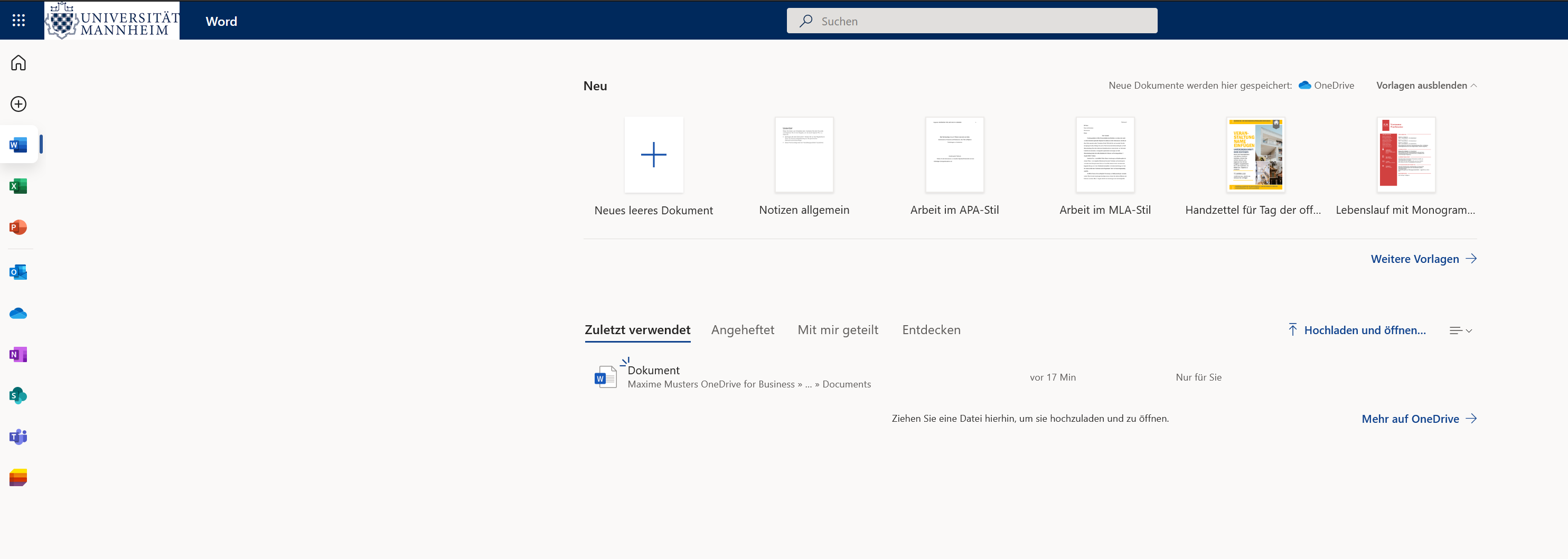Image resolution: width=1568 pixels, height=559 pixels.
Task: Switch to the Entdecken tab
Action: coord(931,330)
